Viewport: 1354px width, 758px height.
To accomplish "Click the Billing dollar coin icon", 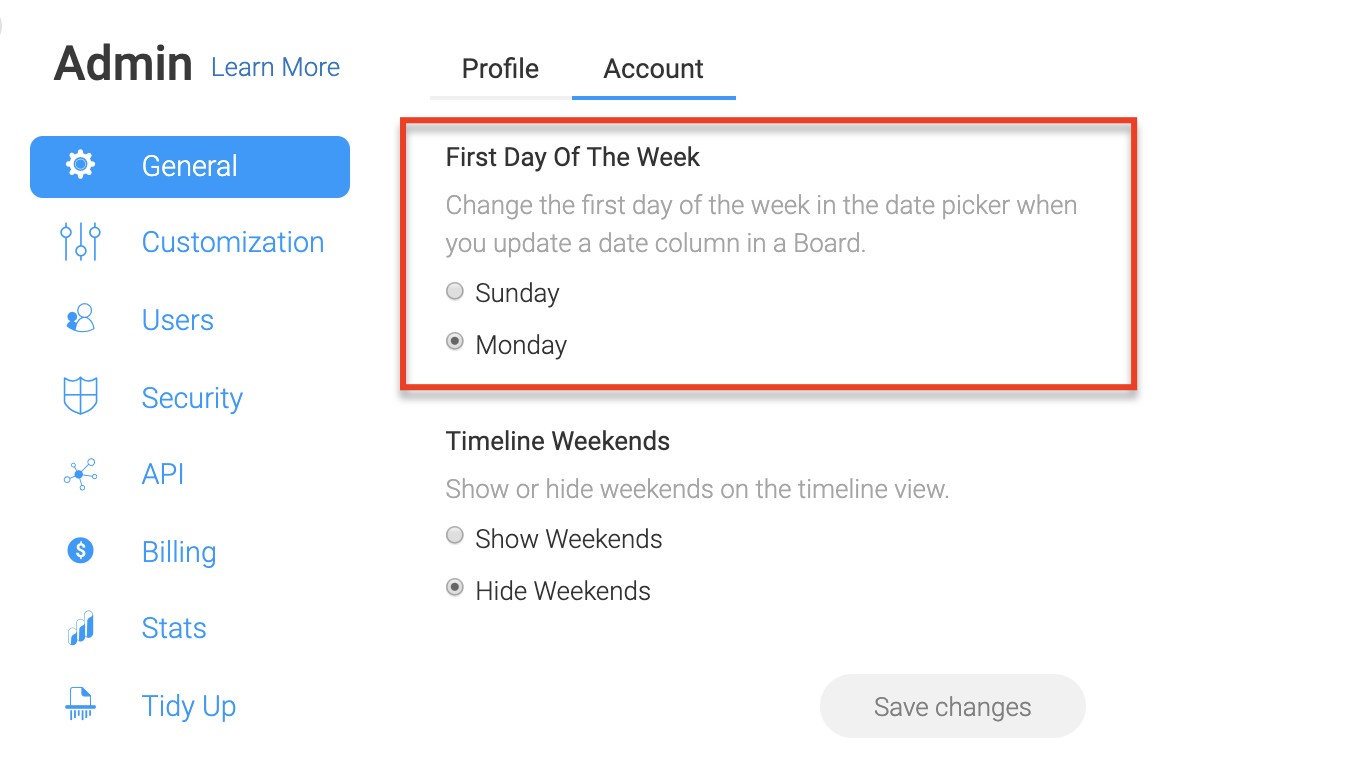I will coord(80,550).
